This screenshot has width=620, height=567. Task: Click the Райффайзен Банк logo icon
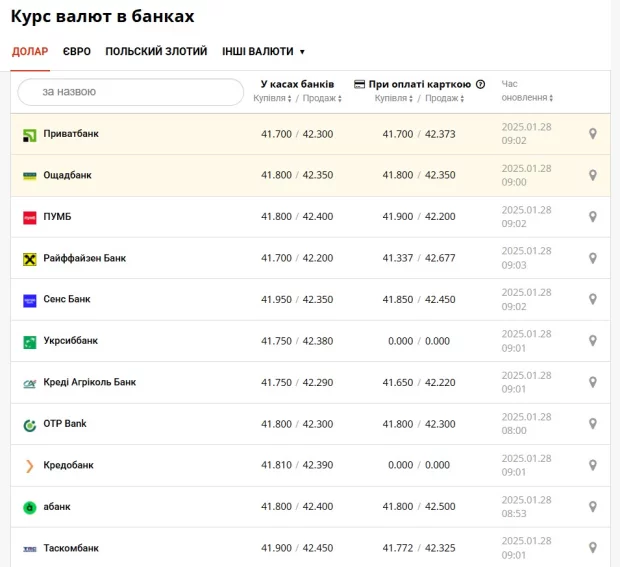[x=30, y=259]
